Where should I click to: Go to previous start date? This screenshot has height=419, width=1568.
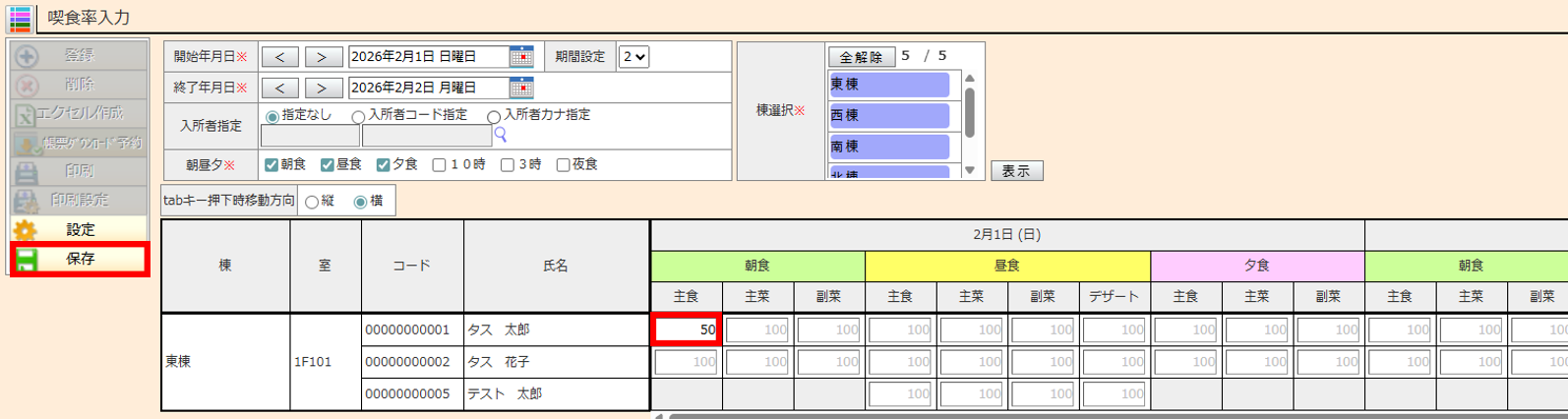(x=280, y=57)
